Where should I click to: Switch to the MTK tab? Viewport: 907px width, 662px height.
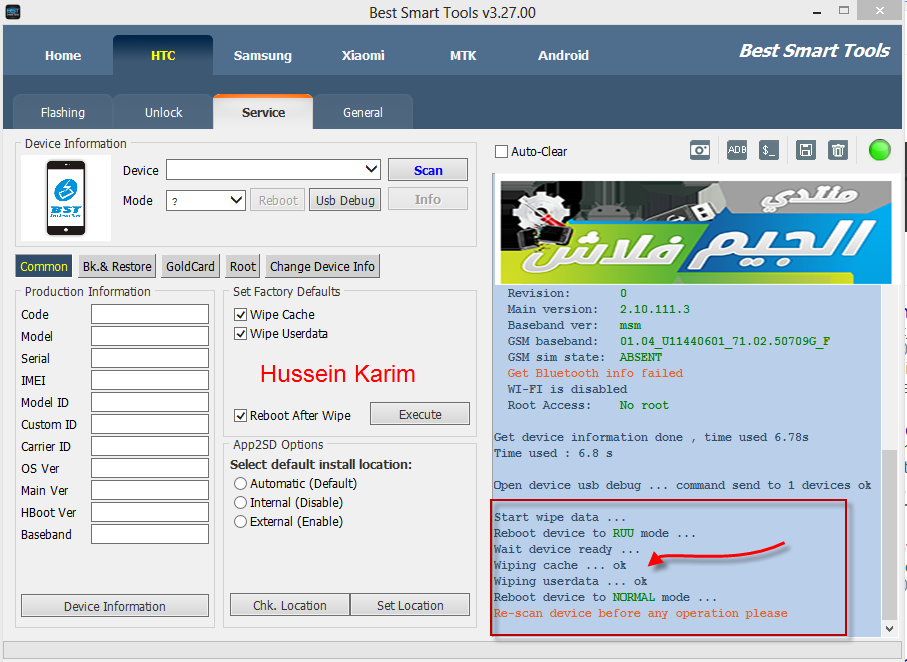coord(463,56)
